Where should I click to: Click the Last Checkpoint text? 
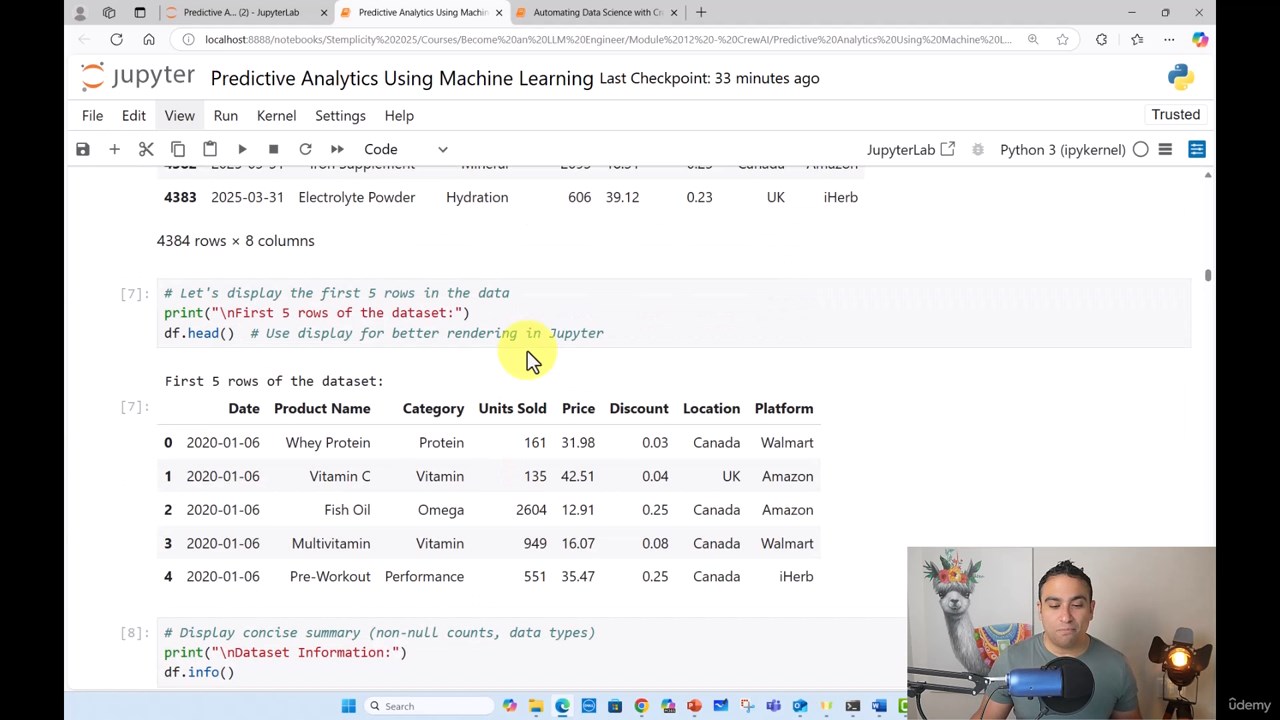pos(709,78)
